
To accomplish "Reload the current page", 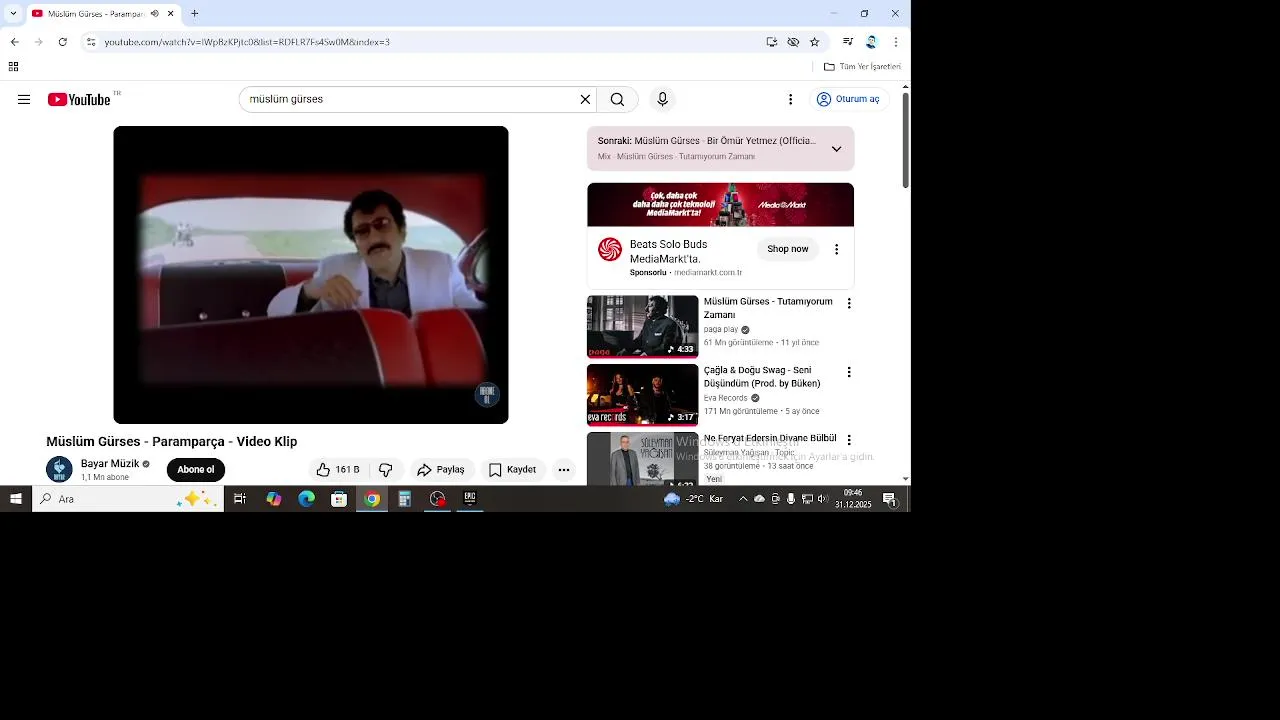I will click(x=62, y=42).
